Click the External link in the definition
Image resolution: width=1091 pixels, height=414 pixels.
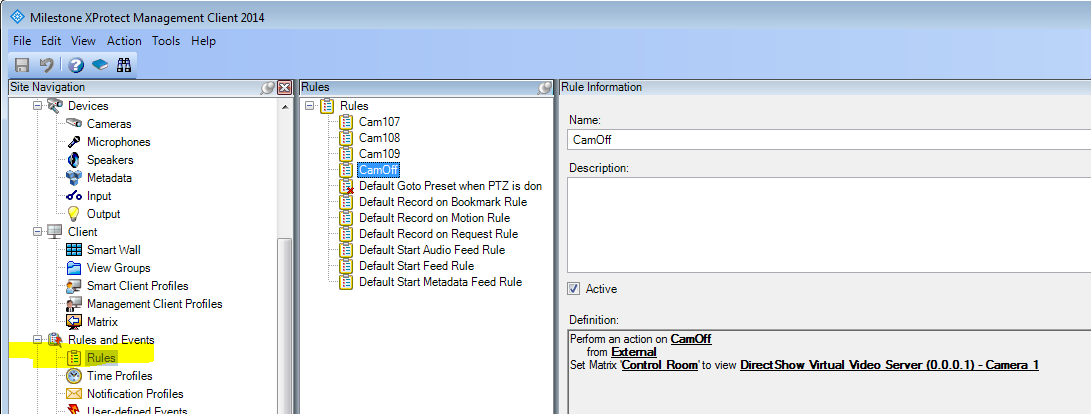pos(634,352)
